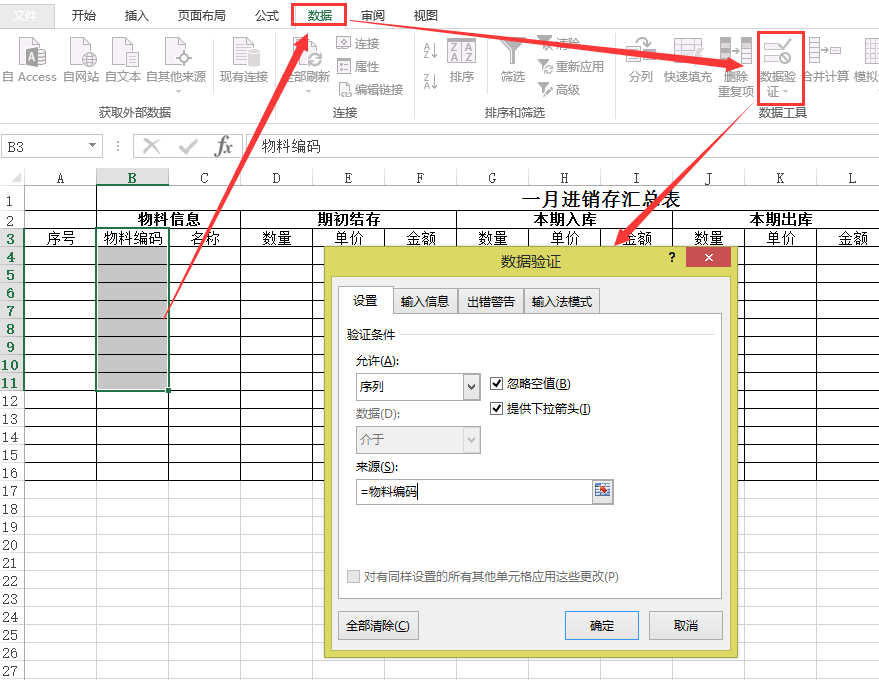Open the 公式 ribbon tab
The height and width of the screenshot is (680, 879).
tap(267, 16)
